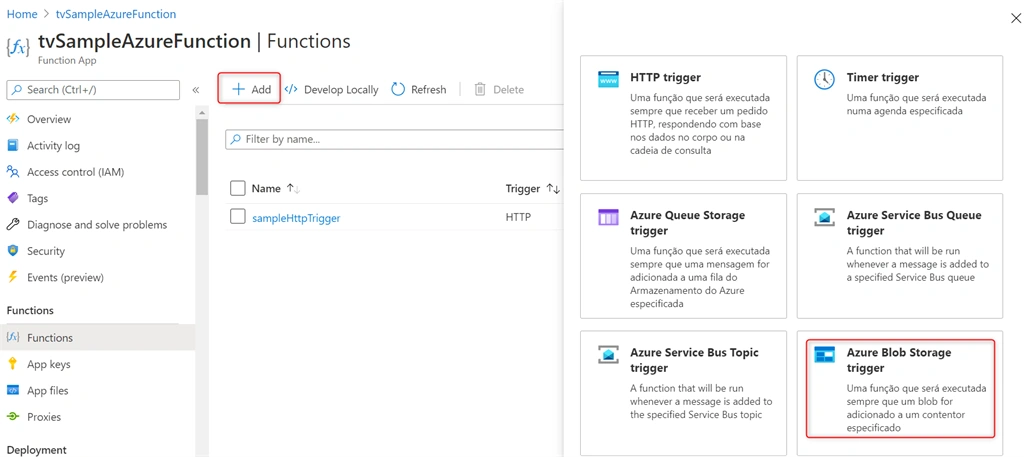Viewport: 1024px width, 457px height.
Task: Click the Trigger column header text
Action: (523, 189)
